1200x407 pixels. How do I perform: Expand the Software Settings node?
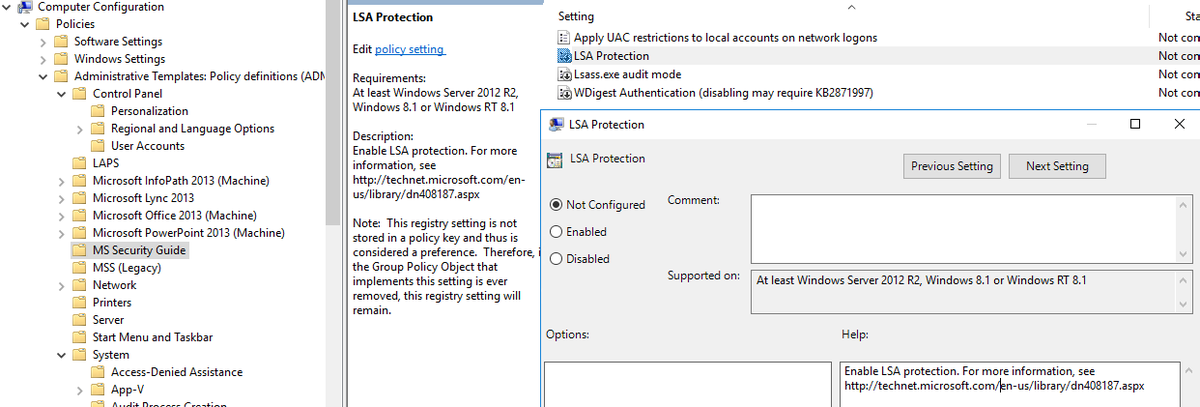pos(43,42)
